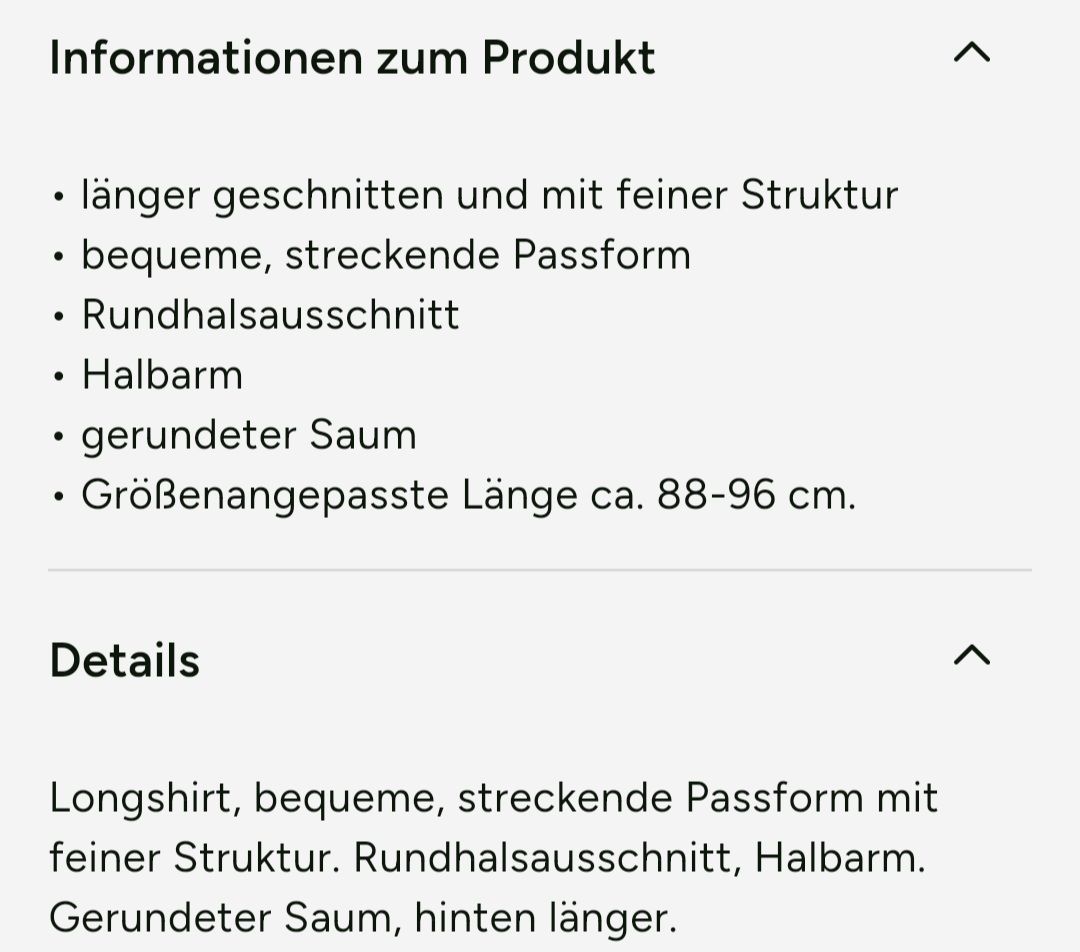Collapse the Informationen zum Produkt chevron

pyautogui.click(x=972, y=52)
